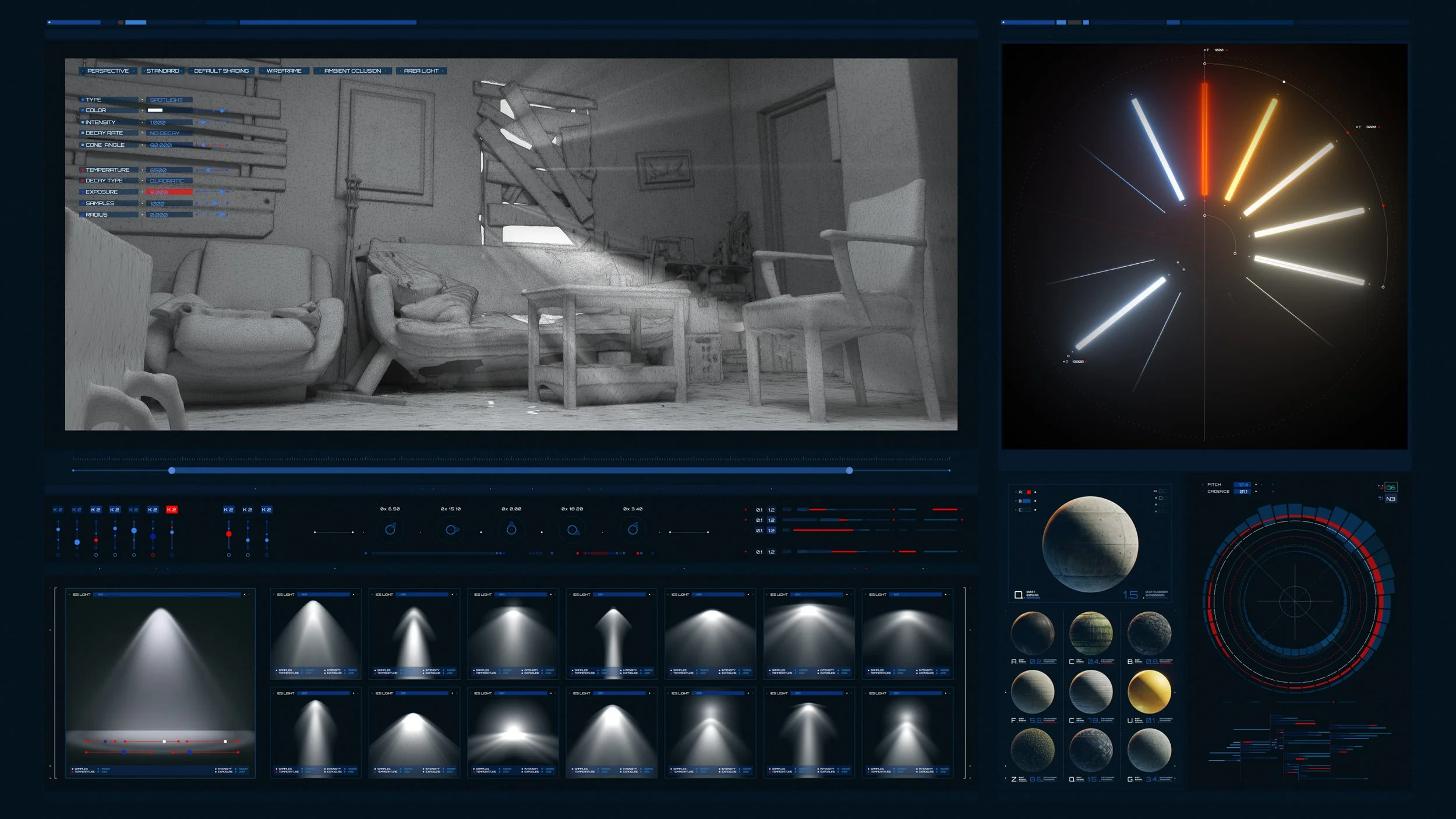Click the RADIUS value field
This screenshot has width=1456, height=819.
coord(169,215)
